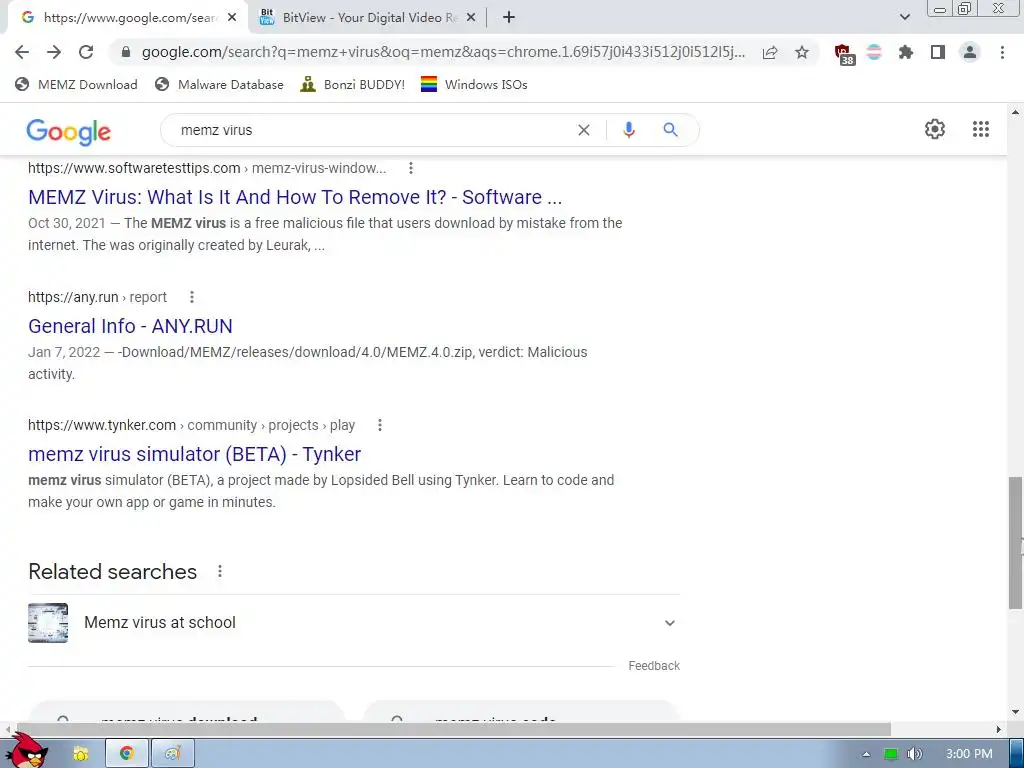The image size is (1024, 768).
Task: Open Chrome from the taskbar
Action: pos(127,754)
